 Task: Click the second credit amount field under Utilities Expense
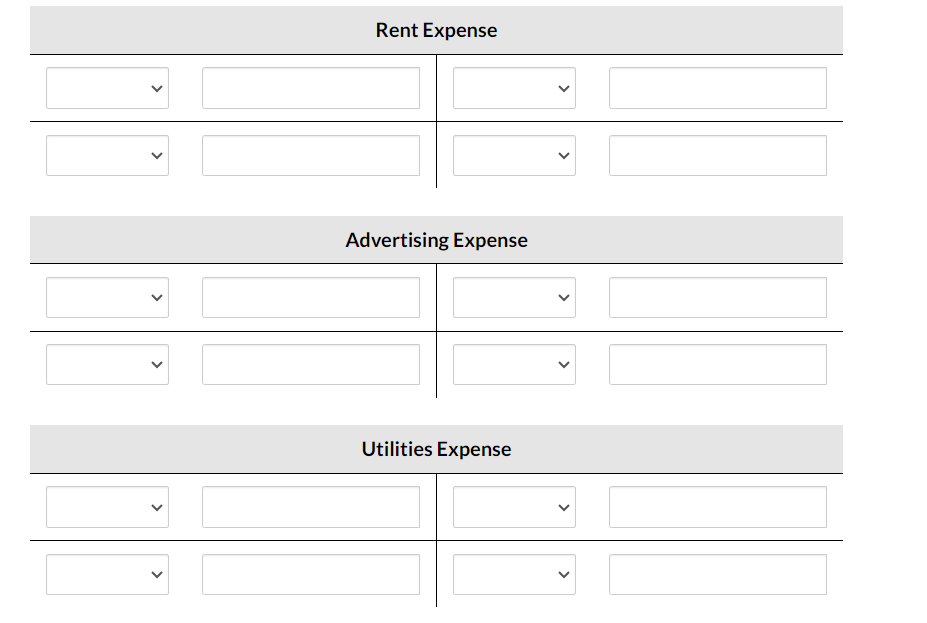click(718, 574)
